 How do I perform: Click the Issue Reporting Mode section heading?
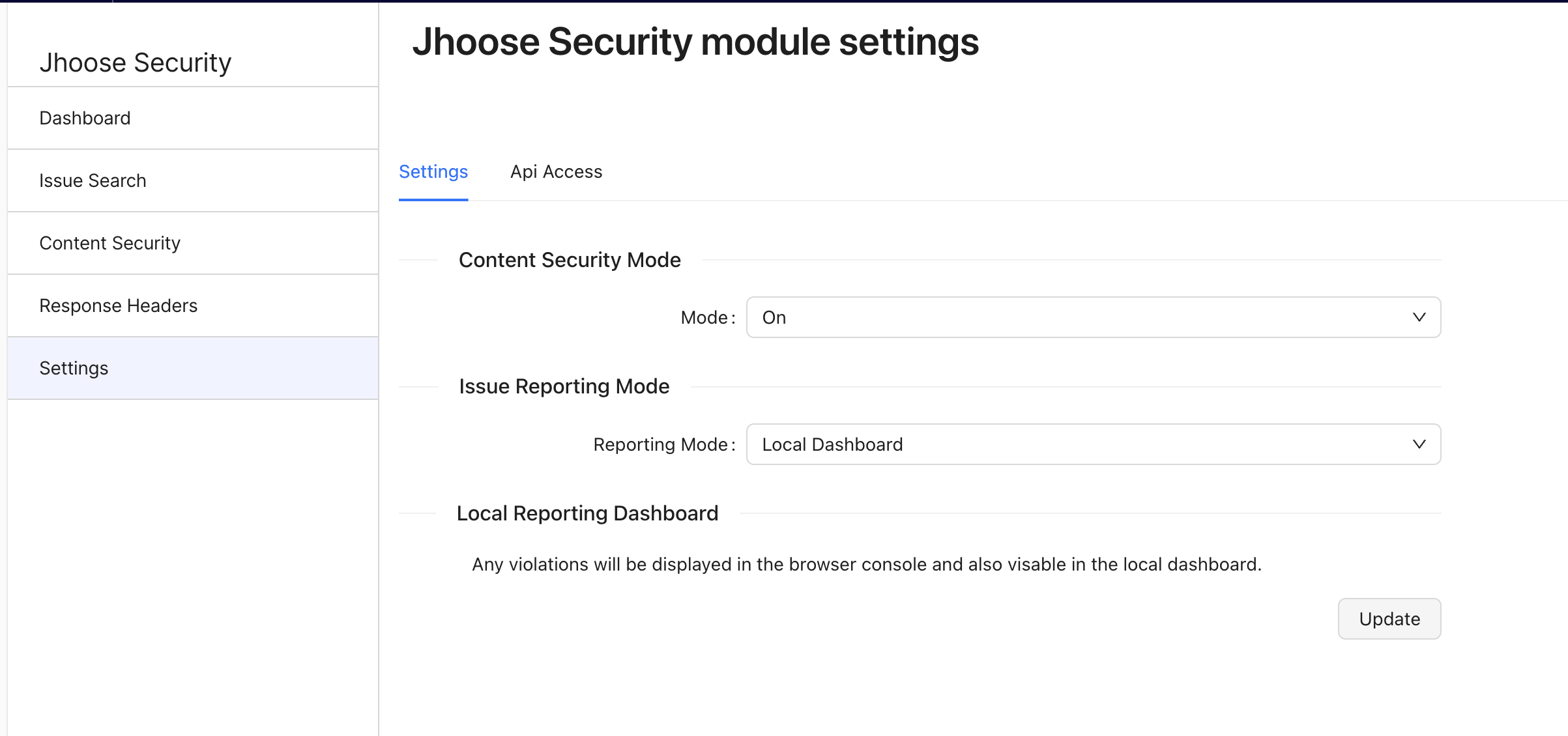click(x=564, y=386)
